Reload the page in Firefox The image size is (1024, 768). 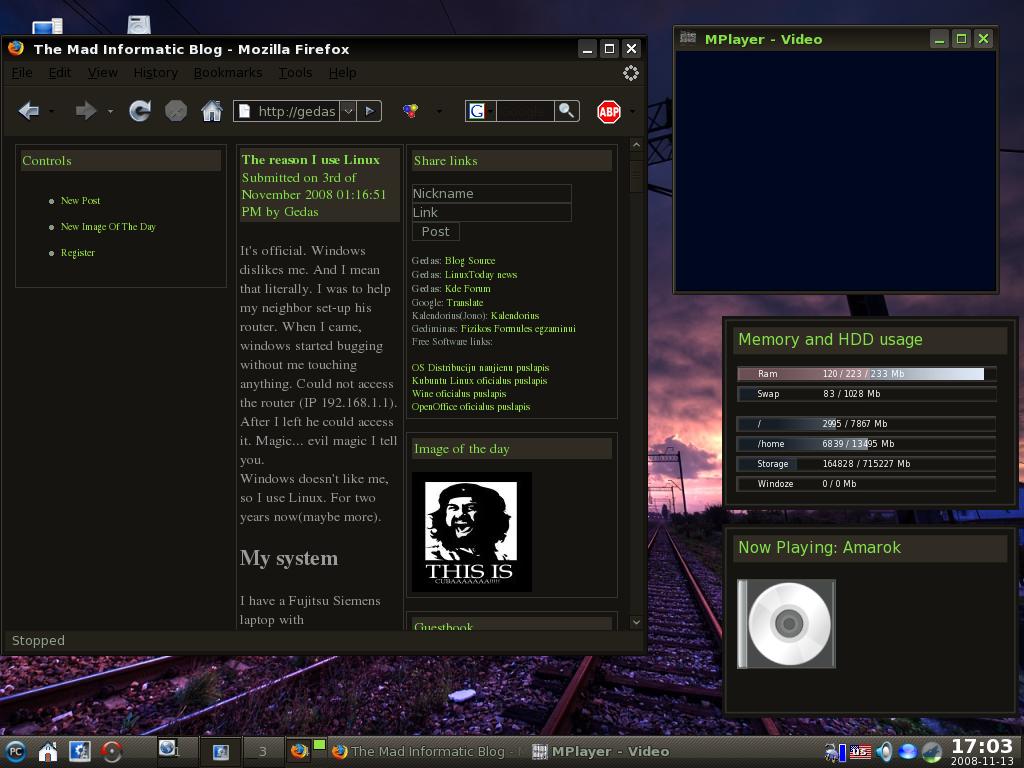click(x=140, y=111)
